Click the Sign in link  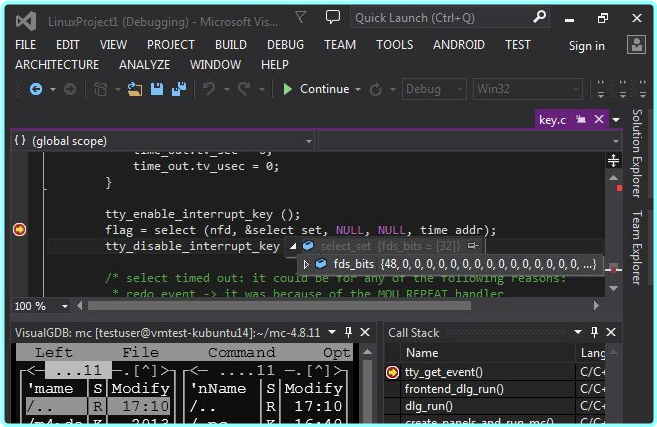[586, 45]
